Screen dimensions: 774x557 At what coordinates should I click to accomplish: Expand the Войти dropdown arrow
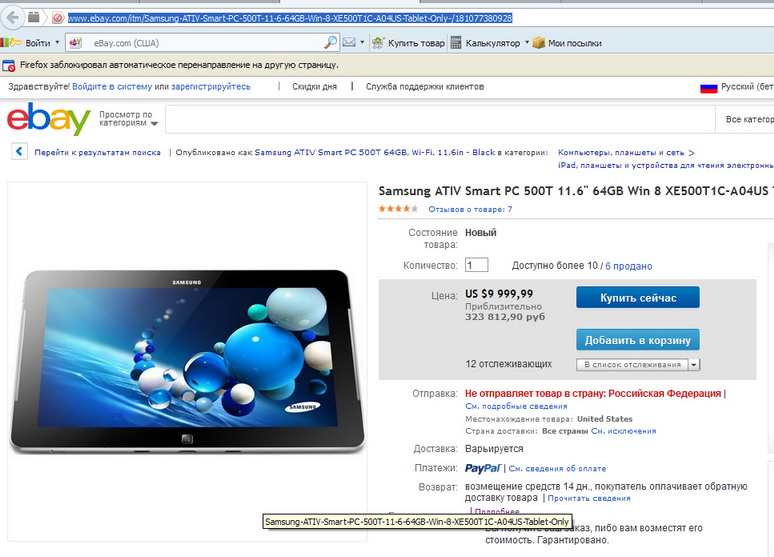point(57,42)
